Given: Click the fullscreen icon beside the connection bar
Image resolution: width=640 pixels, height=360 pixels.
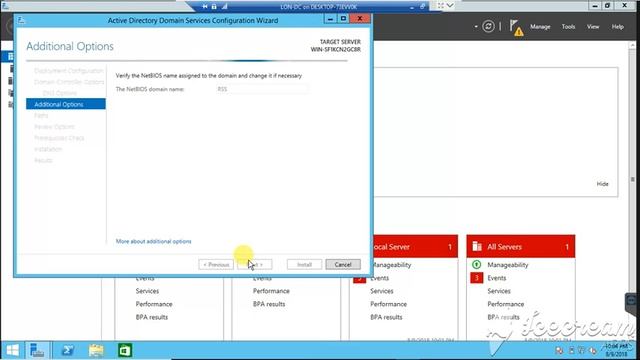Looking at the screenshot, I should coord(441,6).
